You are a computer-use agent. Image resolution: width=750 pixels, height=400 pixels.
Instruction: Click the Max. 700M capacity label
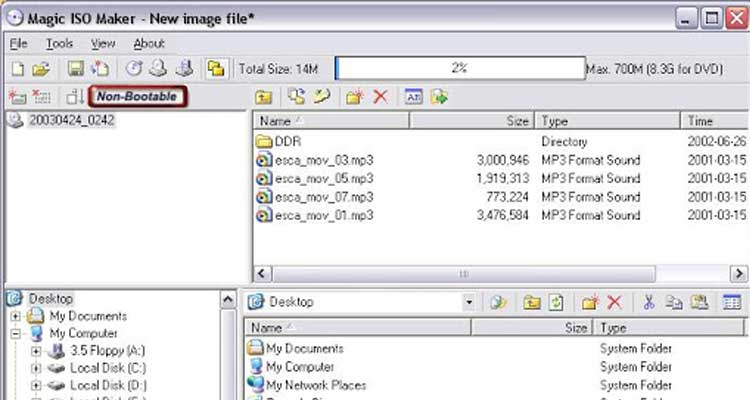[654, 69]
